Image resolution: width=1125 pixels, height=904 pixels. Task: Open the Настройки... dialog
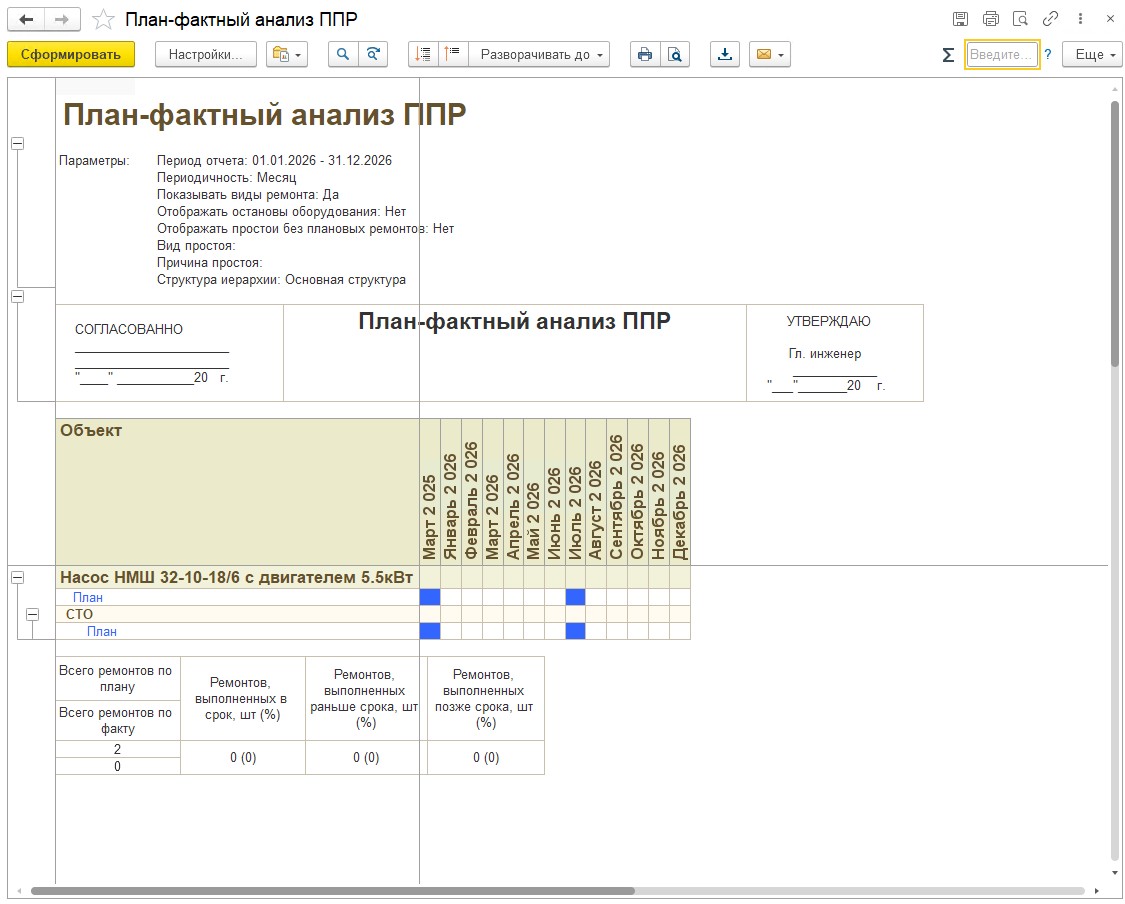pos(206,55)
